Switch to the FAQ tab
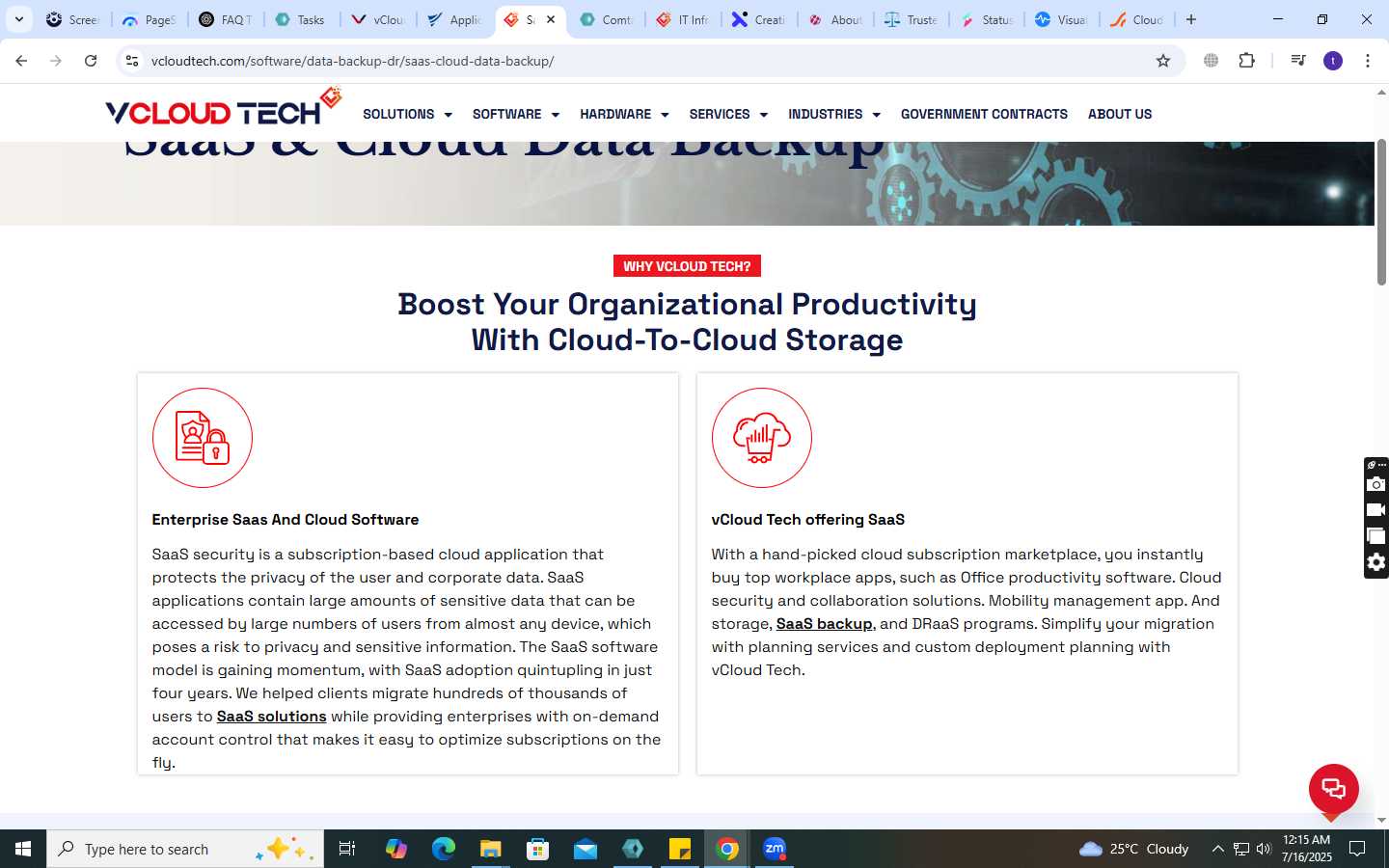This screenshot has width=1389, height=868. (x=227, y=19)
